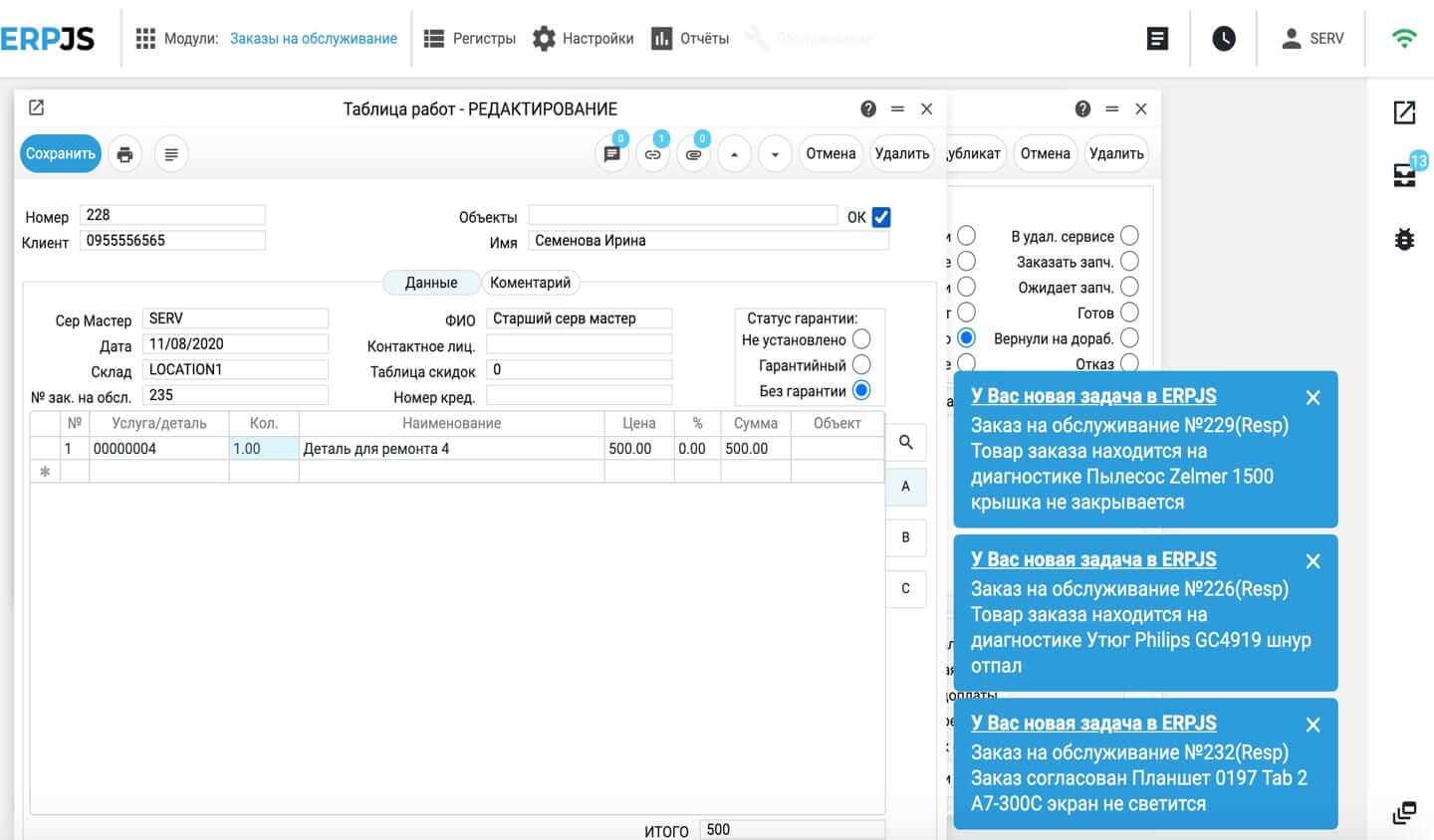Click the print icon next to Сохранить
Viewport: 1434px width, 840px height.
tap(124, 154)
